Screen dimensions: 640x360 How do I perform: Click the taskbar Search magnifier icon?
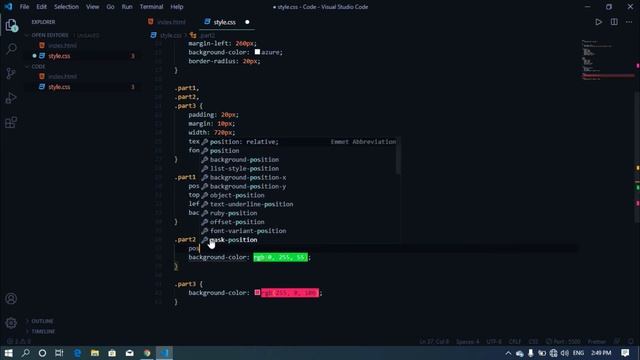coord(25,353)
